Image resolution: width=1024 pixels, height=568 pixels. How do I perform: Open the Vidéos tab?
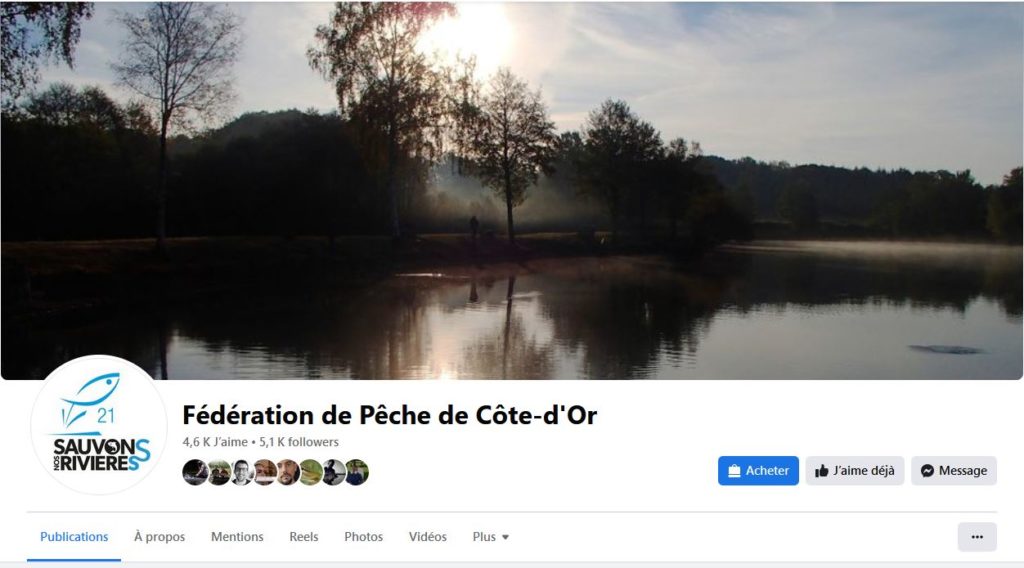[x=428, y=537]
